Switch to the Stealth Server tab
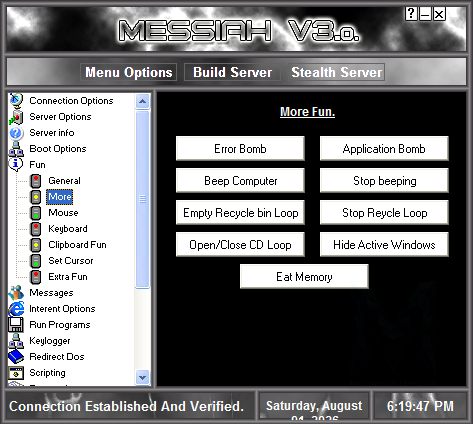Screen dimensions: 473x424 tap(337, 72)
